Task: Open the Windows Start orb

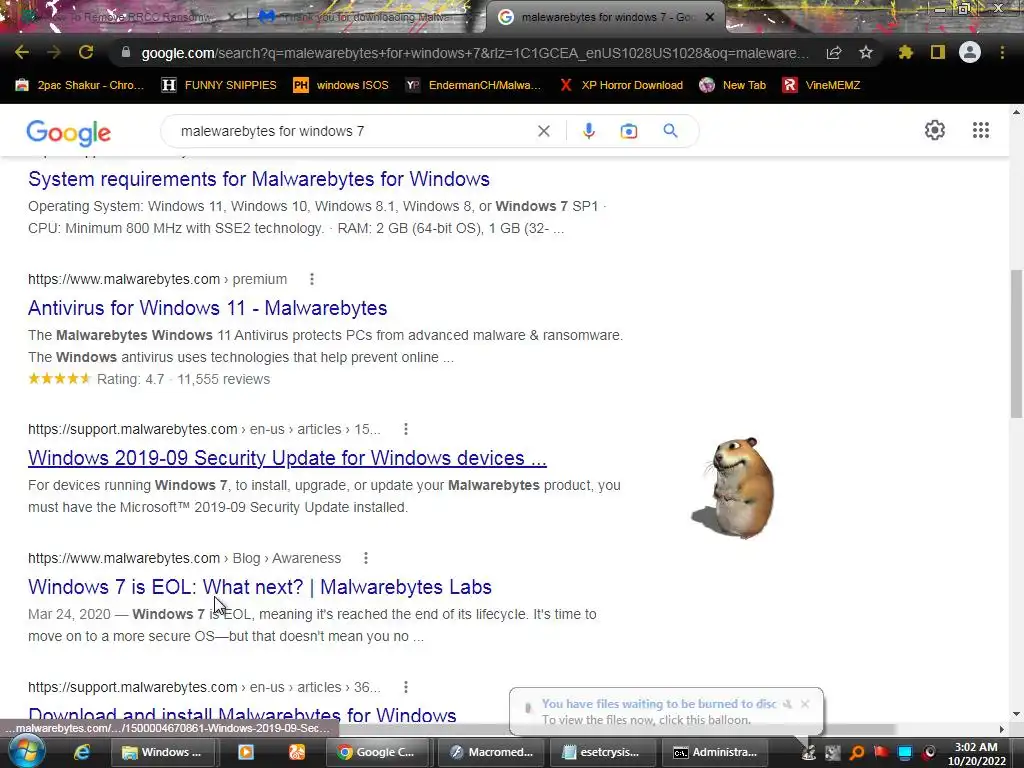Action: pos(26,752)
